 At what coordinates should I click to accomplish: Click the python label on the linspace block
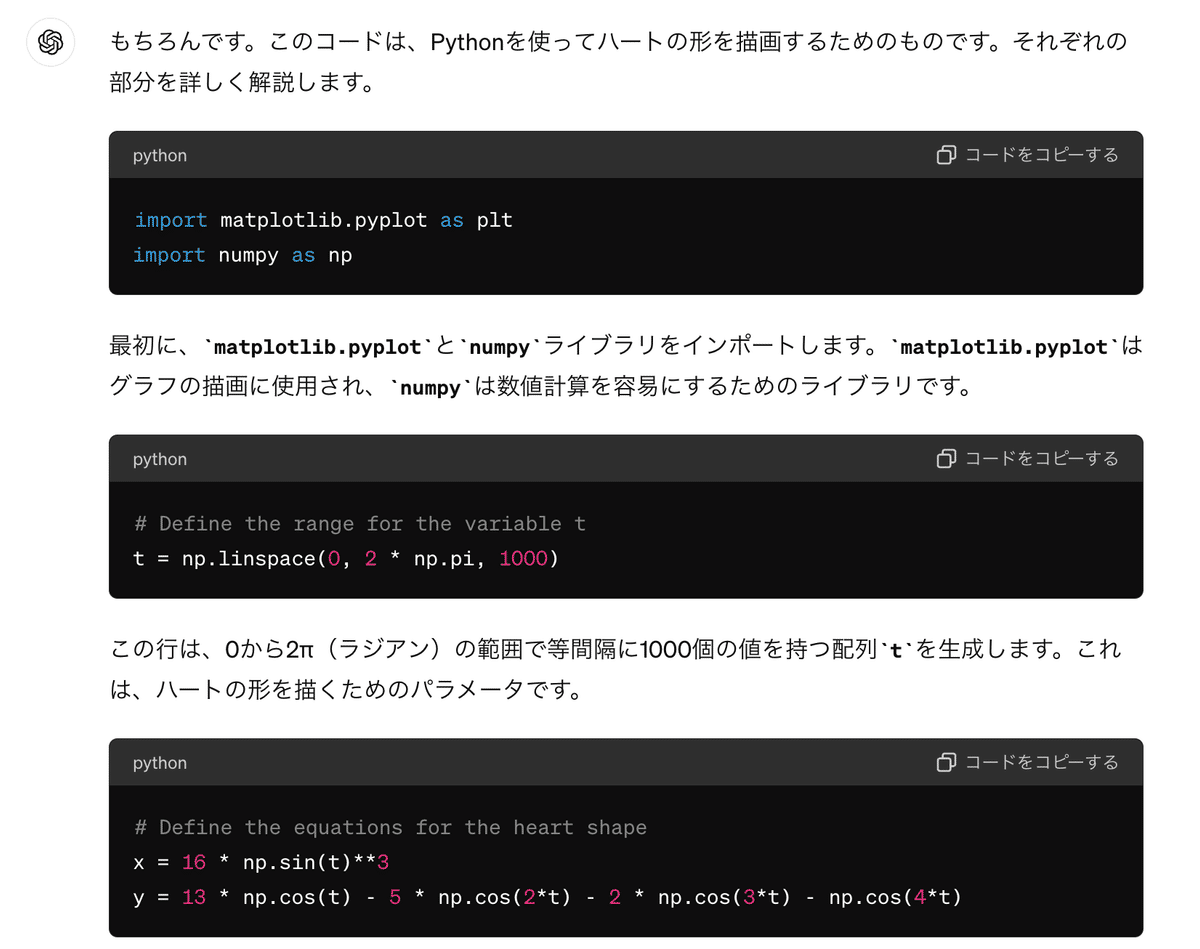(160, 460)
